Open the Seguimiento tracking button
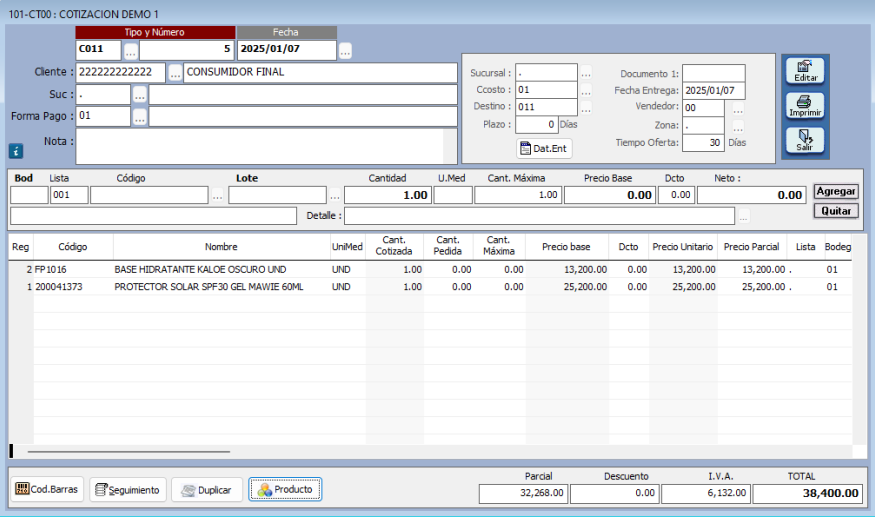Image resolution: width=875 pixels, height=517 pixels. pyautogui.click(x=128, y=490)
